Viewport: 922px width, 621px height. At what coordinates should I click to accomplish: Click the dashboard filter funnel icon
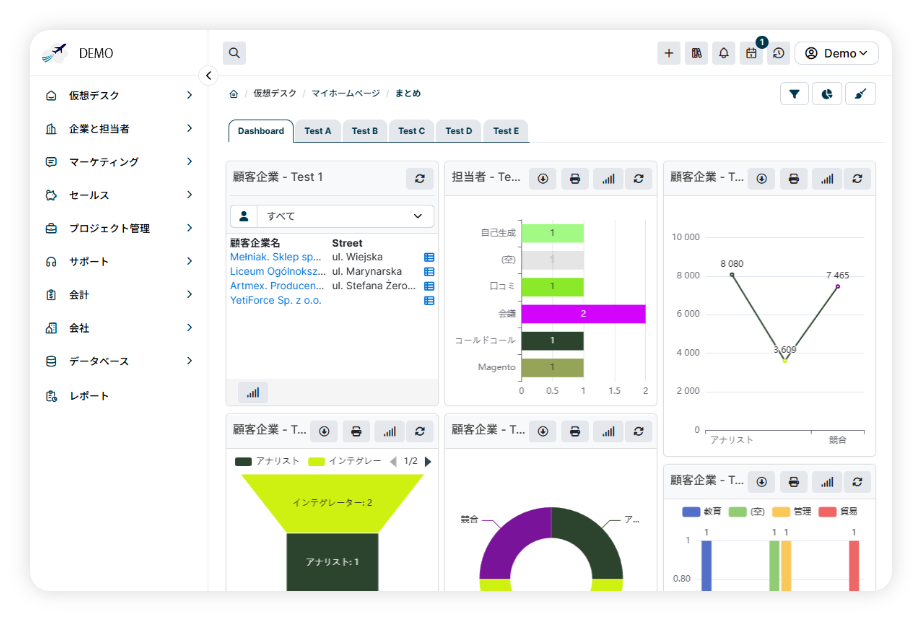794,93
